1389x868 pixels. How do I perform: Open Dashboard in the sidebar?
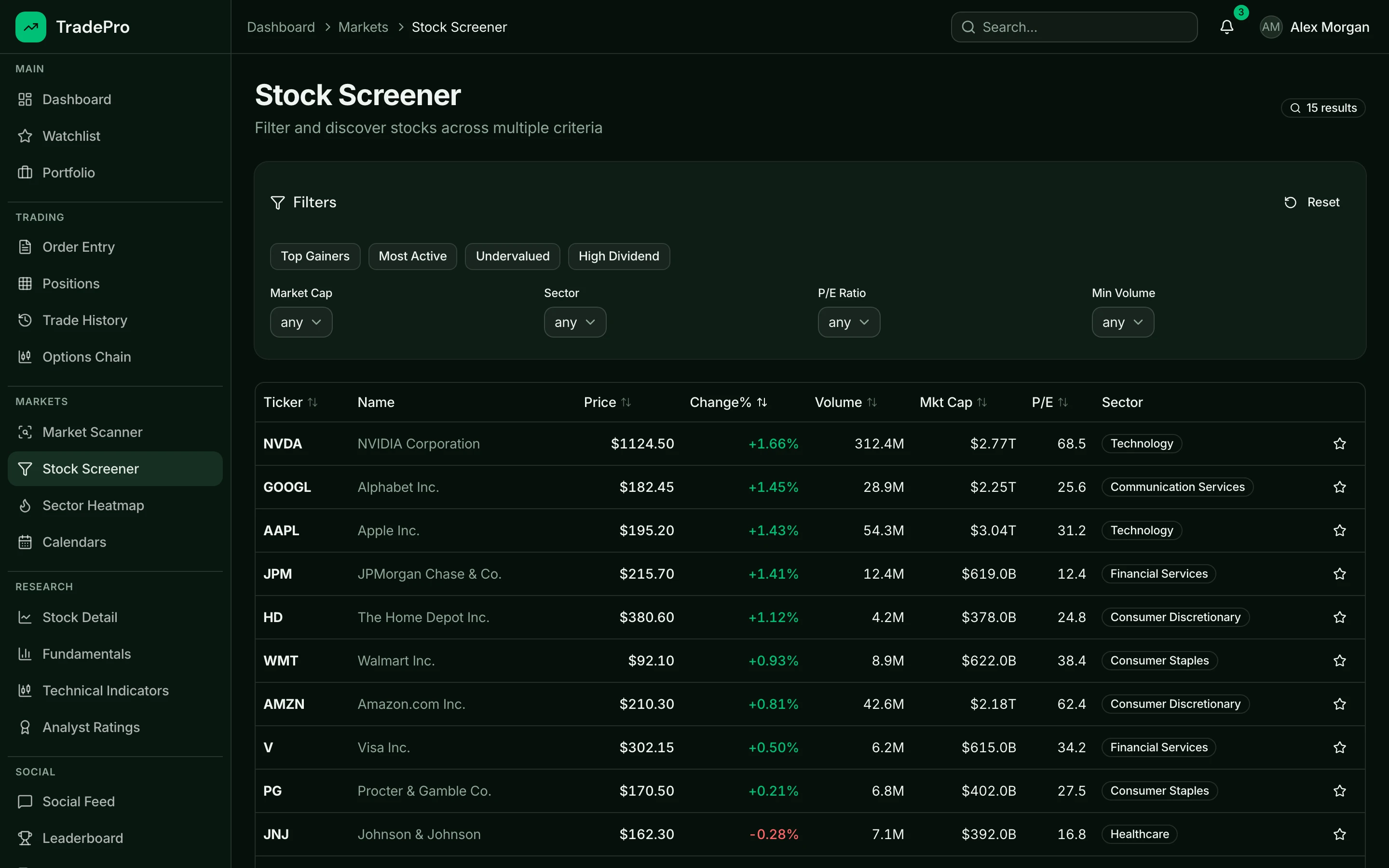coord(115,99)
